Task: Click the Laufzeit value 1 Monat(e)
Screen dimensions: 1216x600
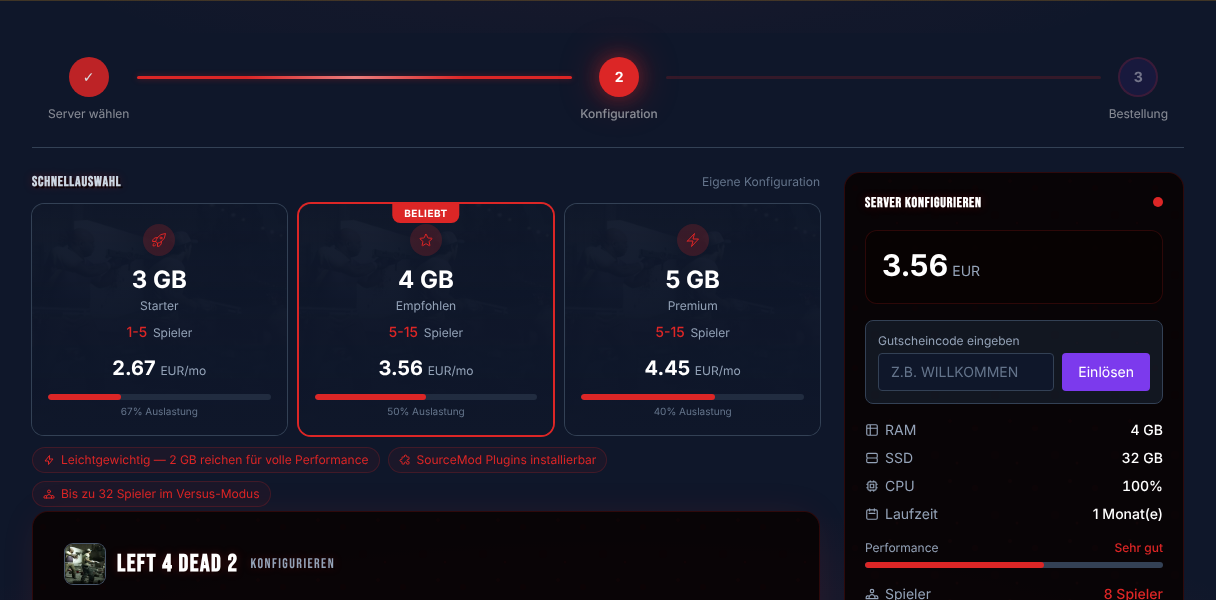Action: coord(1128,514)
